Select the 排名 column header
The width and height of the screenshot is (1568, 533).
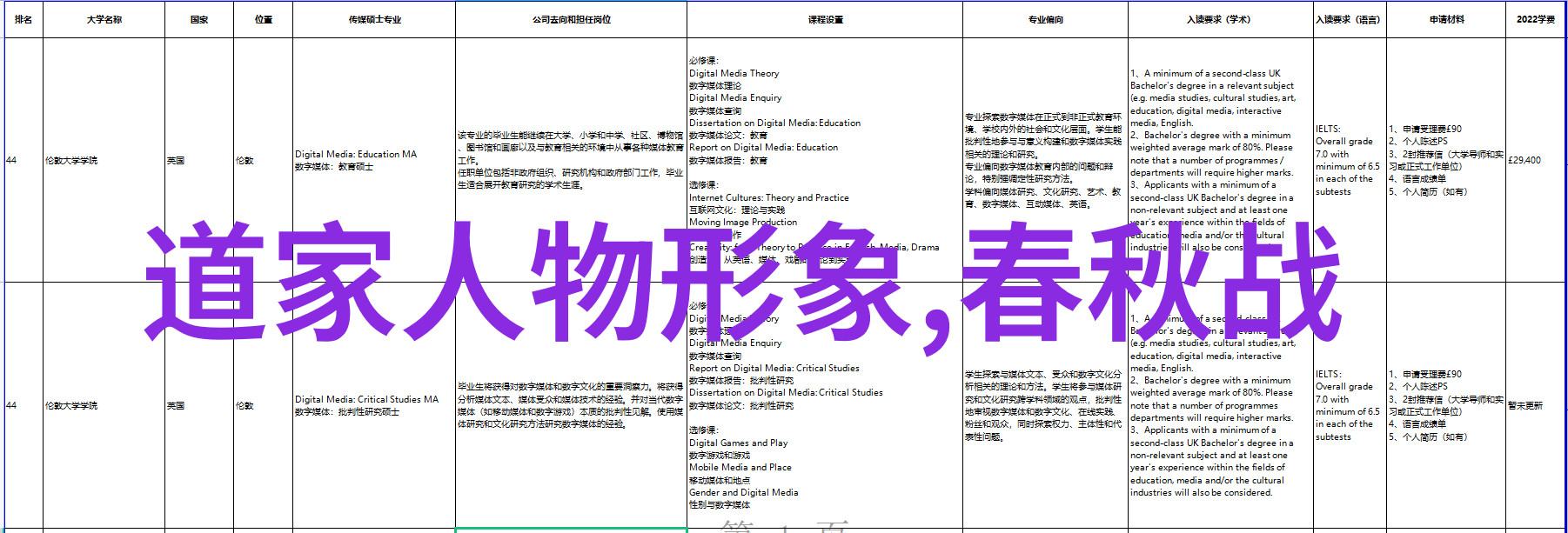pos(23,19)
